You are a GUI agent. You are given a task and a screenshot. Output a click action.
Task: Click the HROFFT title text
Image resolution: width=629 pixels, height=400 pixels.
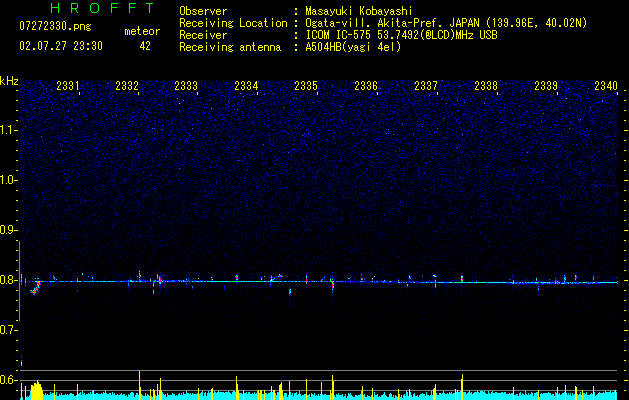click(102, 8)
